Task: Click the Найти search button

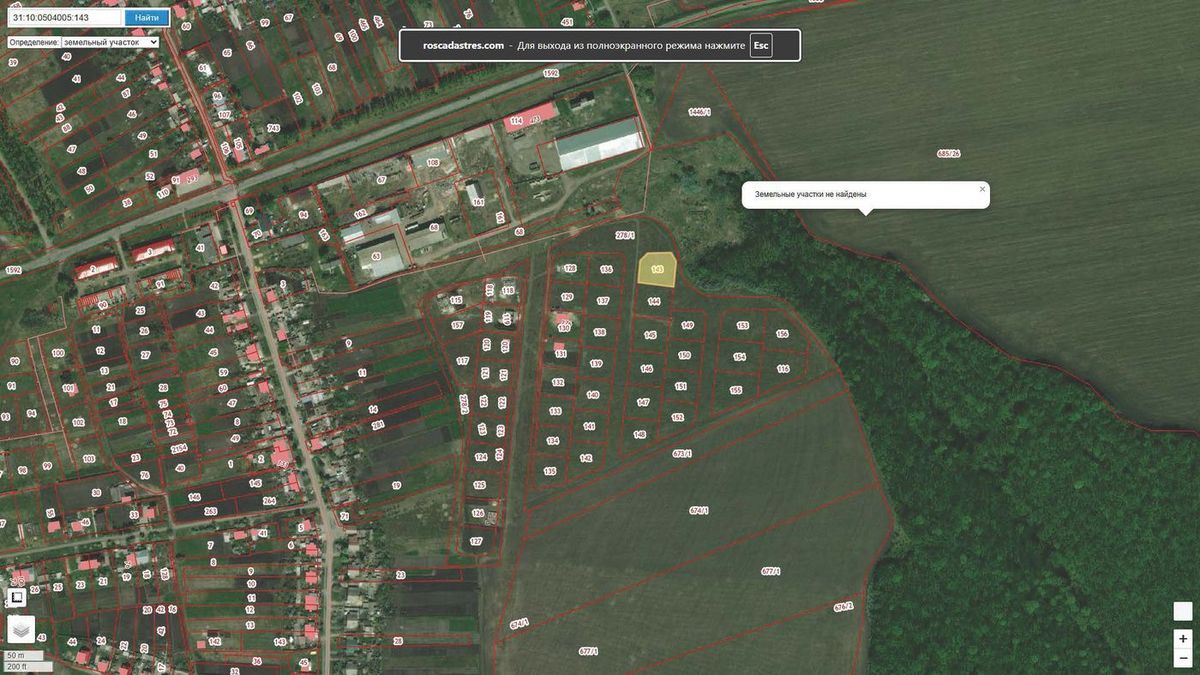Action: point(146,17)
